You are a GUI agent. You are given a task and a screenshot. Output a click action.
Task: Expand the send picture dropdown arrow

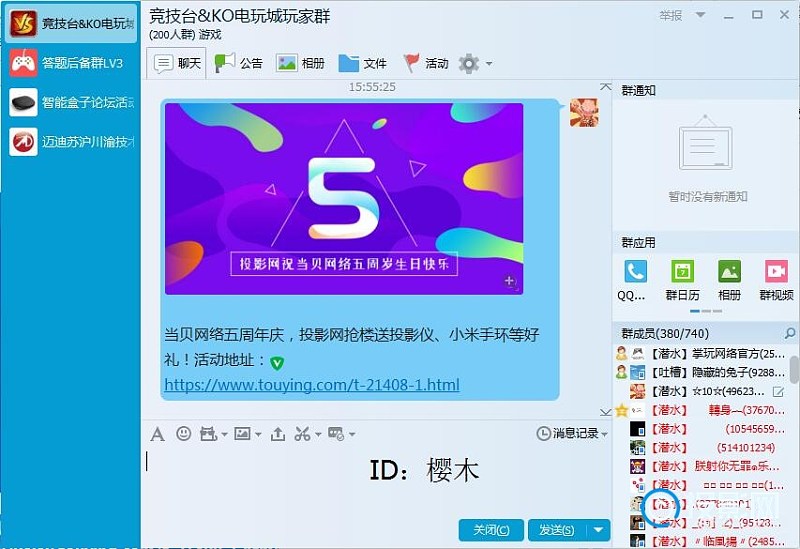point(258,434)
